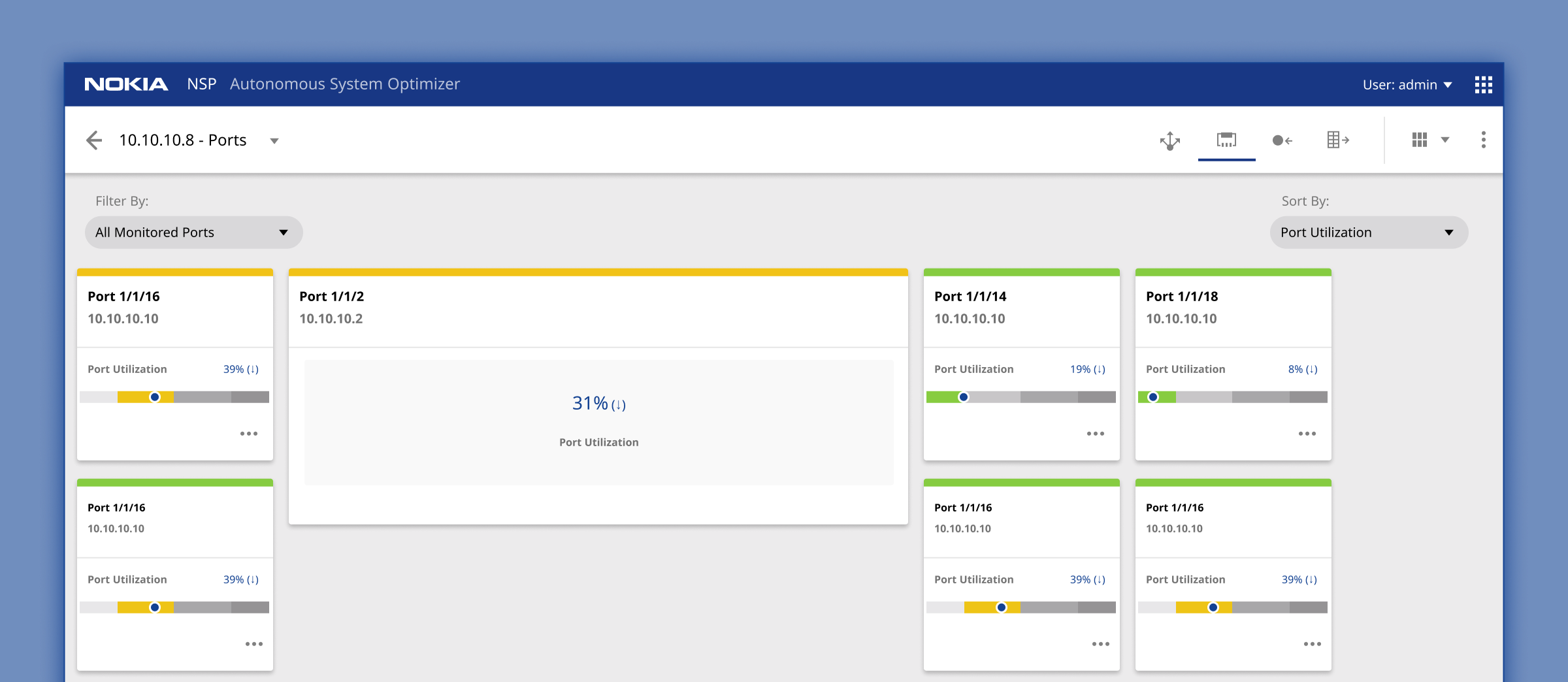Image resolution: width=1568 pixels, height=682 pixels.
Task: Select the Port 1/1/14 card title
Action: click(970, 297)
